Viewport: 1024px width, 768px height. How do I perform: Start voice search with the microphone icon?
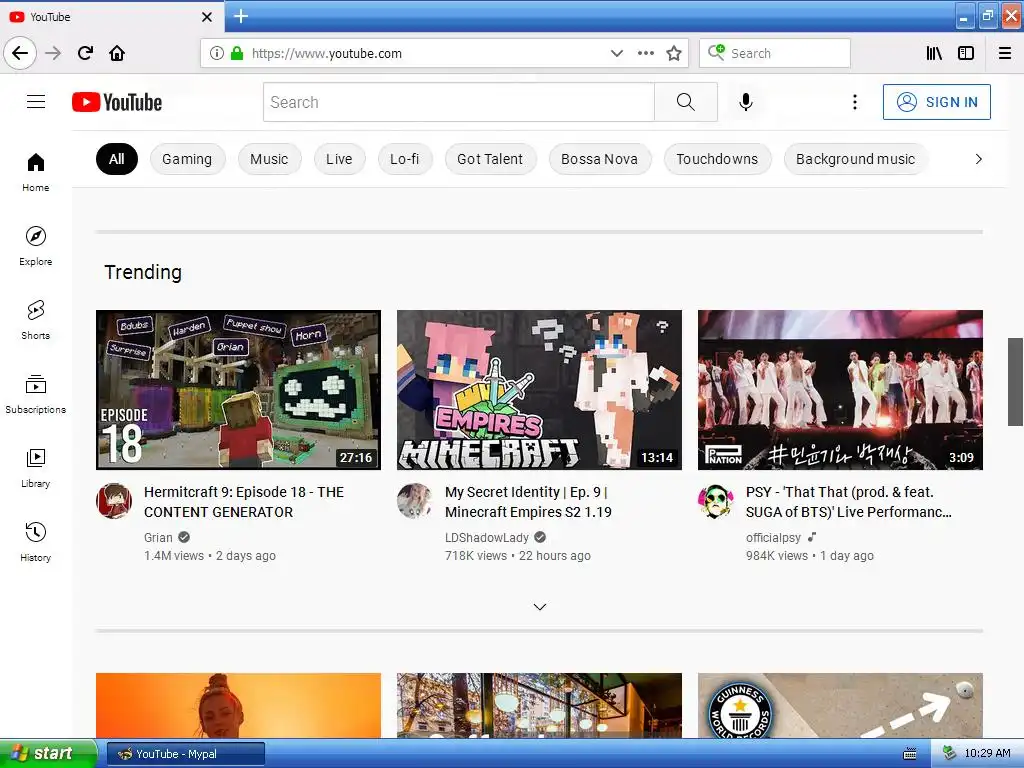[x=746, y=102]
